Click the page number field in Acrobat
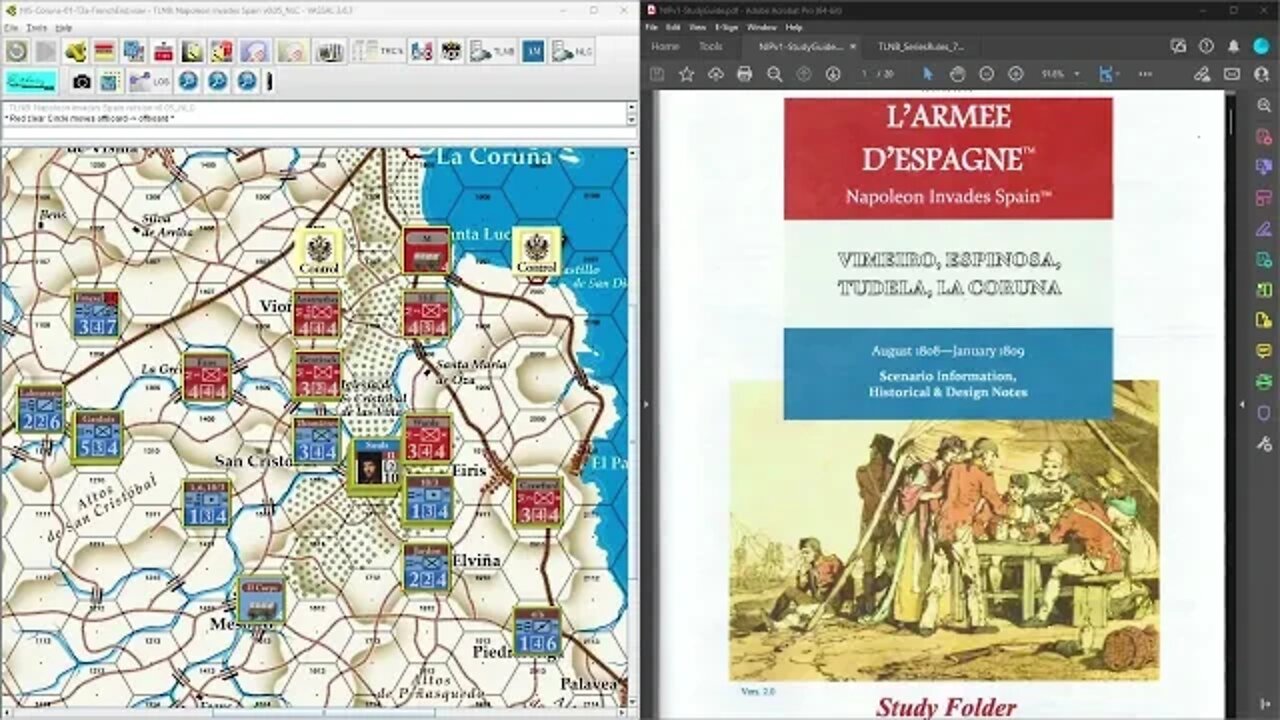This screenshot has width=1280, height=720. pos(865,74)
